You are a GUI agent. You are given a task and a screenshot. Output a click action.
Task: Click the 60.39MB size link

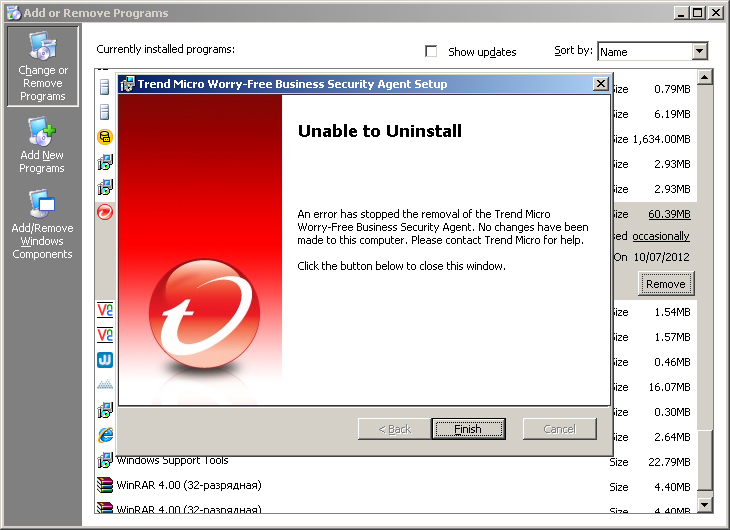[669, 214]
